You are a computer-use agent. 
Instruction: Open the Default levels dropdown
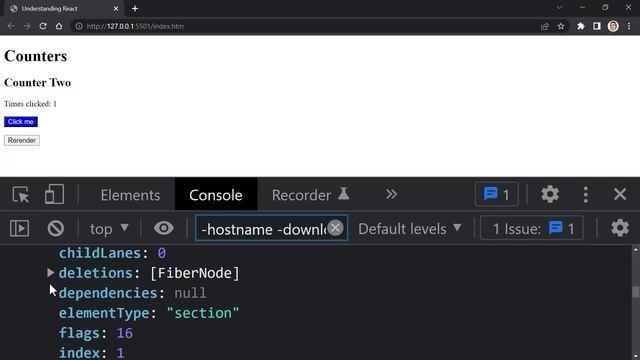pos(410,229)
